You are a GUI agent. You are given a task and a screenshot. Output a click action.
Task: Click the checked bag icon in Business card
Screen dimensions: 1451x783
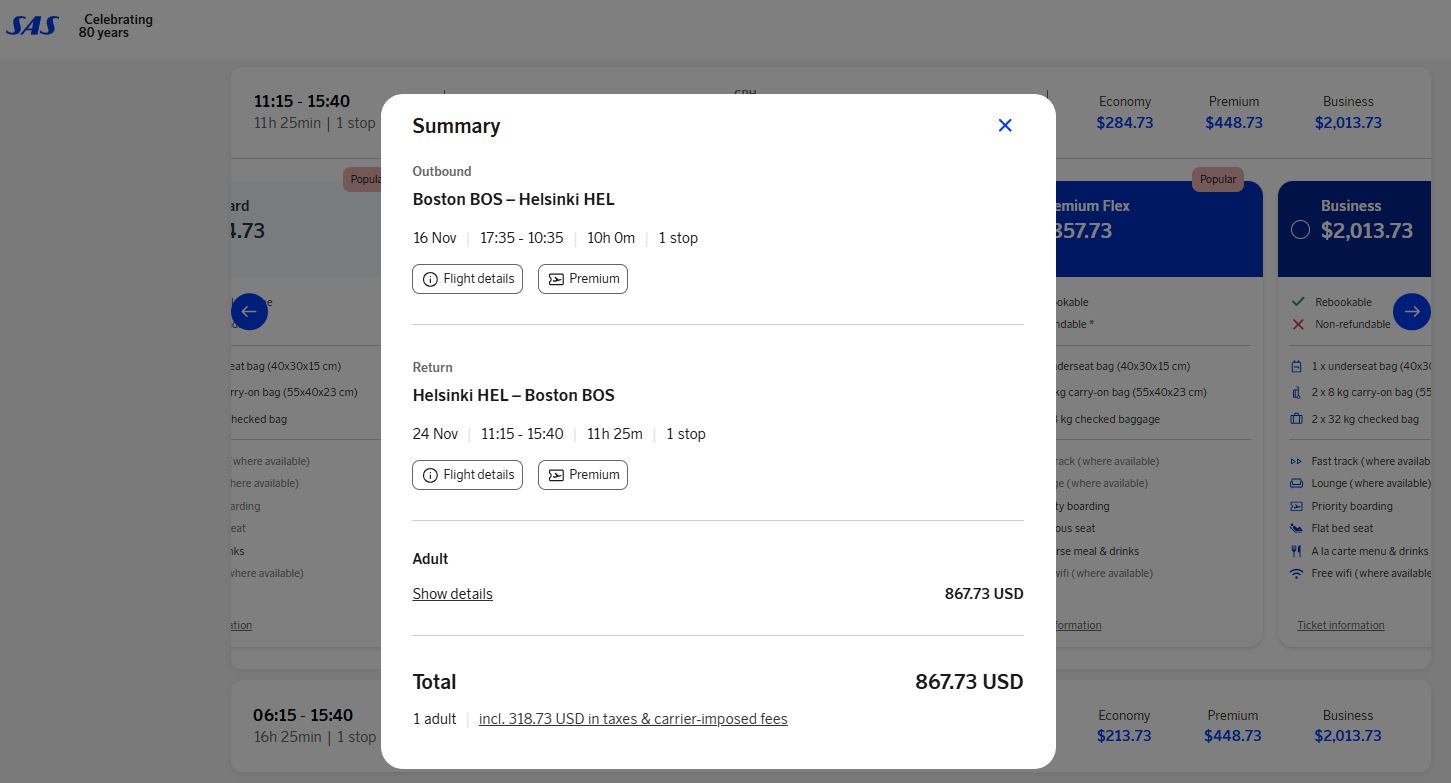click(x=1297, y=419)
